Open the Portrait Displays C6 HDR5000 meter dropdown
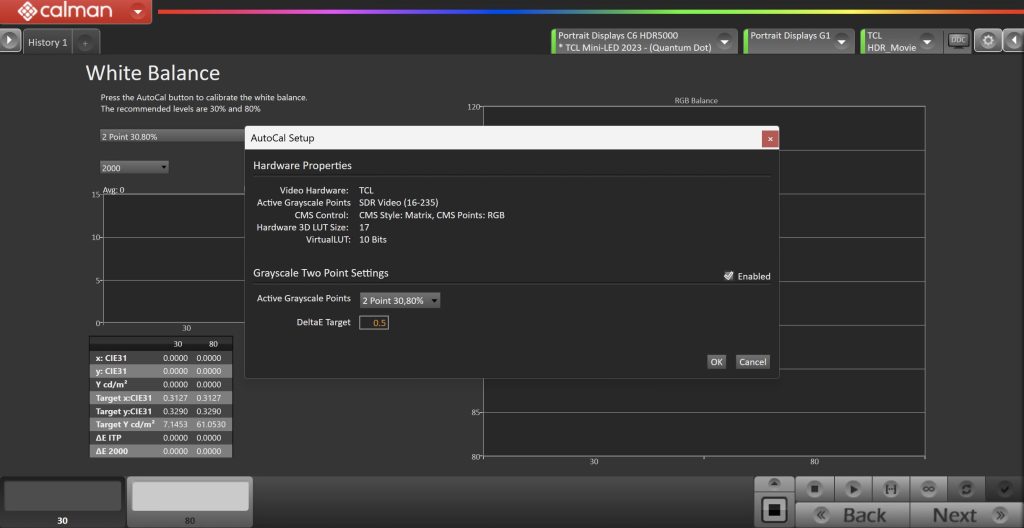1024x528 pixels. [724, 42]
